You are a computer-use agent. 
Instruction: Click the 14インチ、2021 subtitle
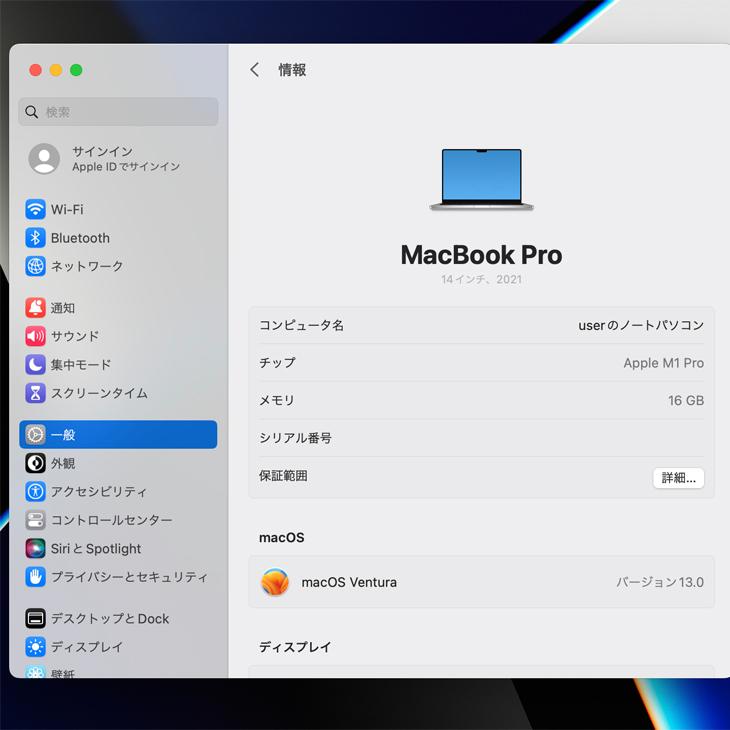pos(481,279)
